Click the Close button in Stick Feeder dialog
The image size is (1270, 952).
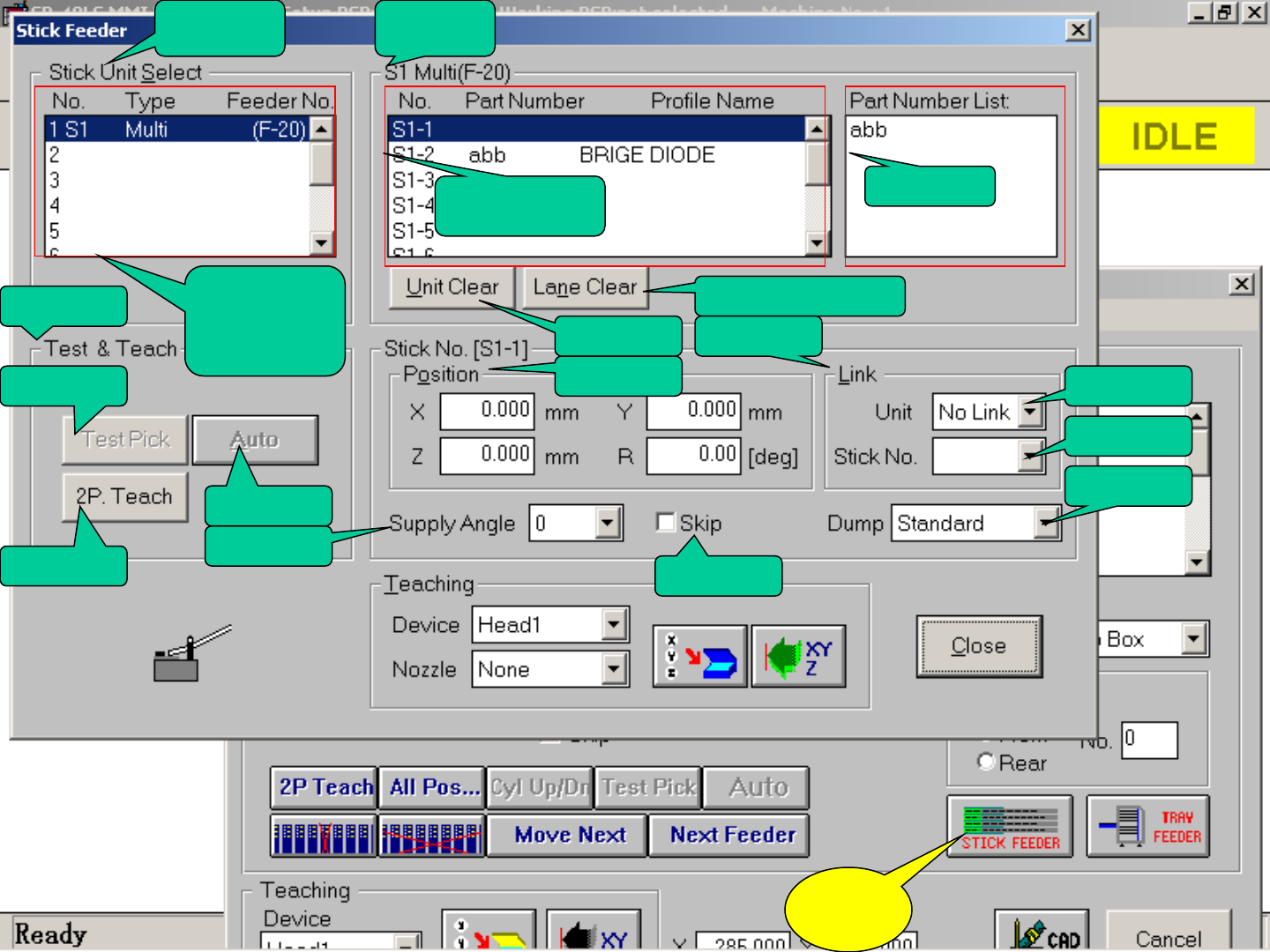pyautogui.click(x=979, y=646)
